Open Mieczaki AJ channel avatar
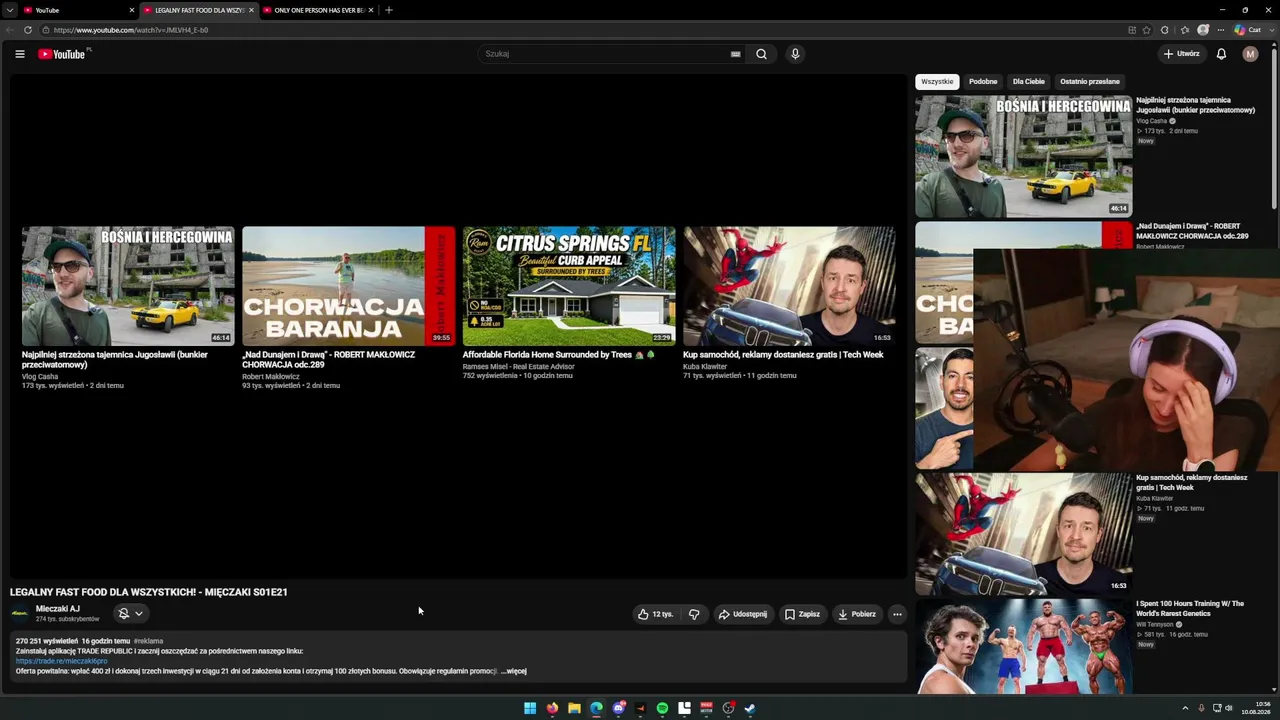 (20, 614)
